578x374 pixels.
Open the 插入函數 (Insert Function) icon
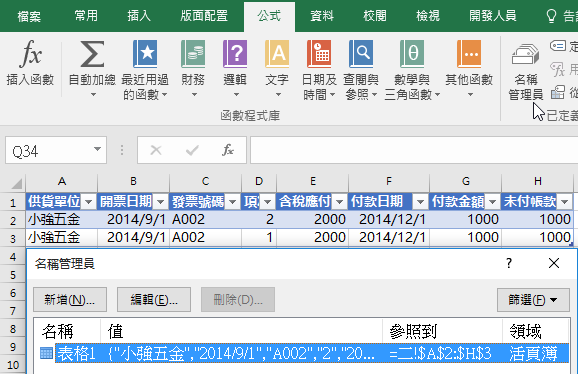30,54
